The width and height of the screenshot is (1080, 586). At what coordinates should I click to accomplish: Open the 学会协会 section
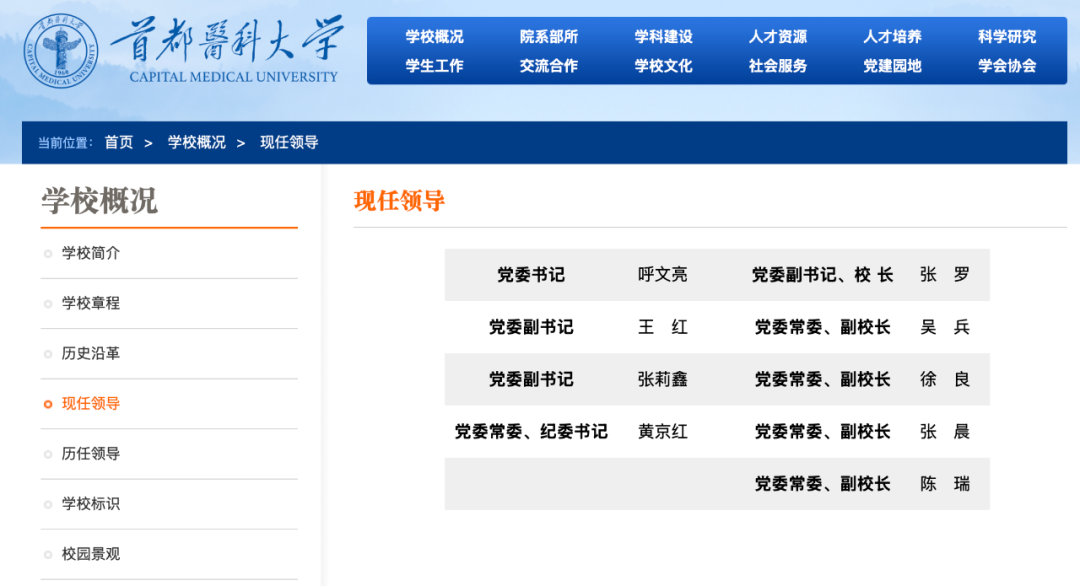[1008, 66]
